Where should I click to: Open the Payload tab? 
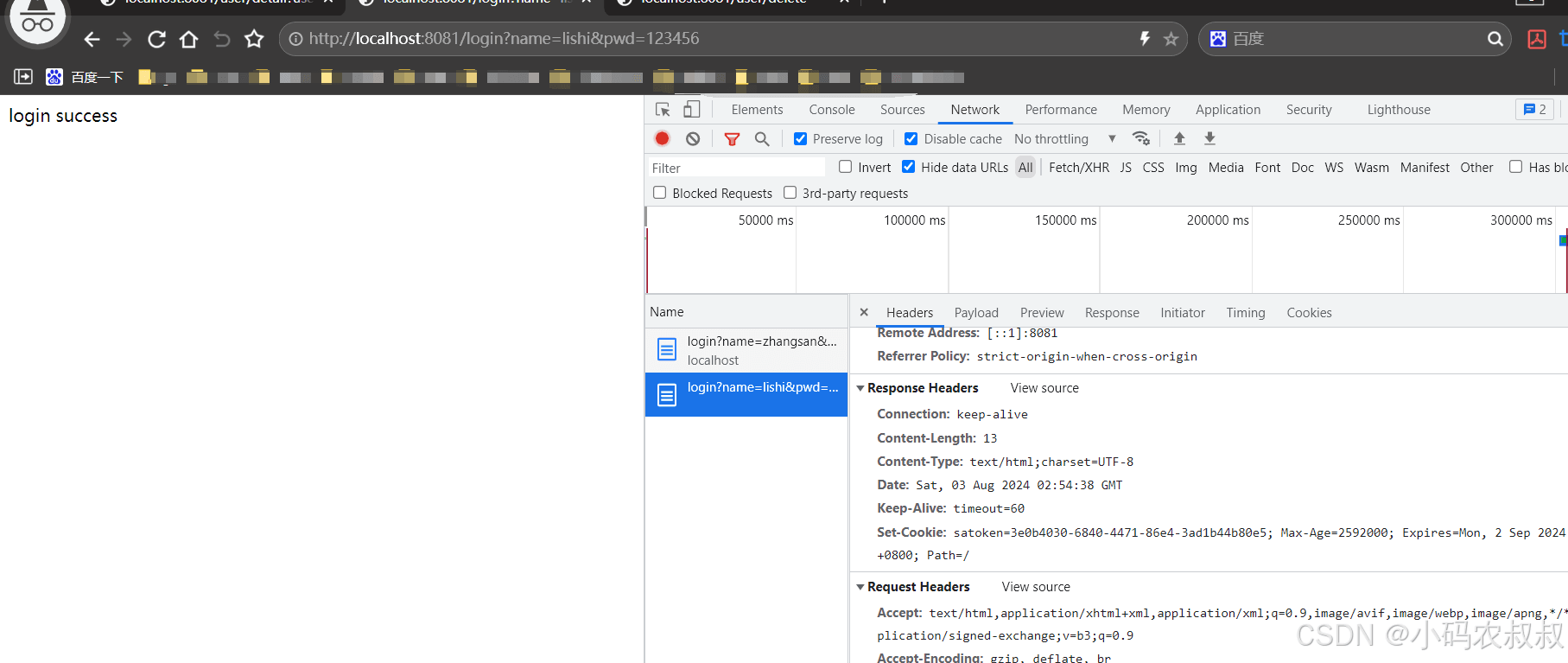976,313
